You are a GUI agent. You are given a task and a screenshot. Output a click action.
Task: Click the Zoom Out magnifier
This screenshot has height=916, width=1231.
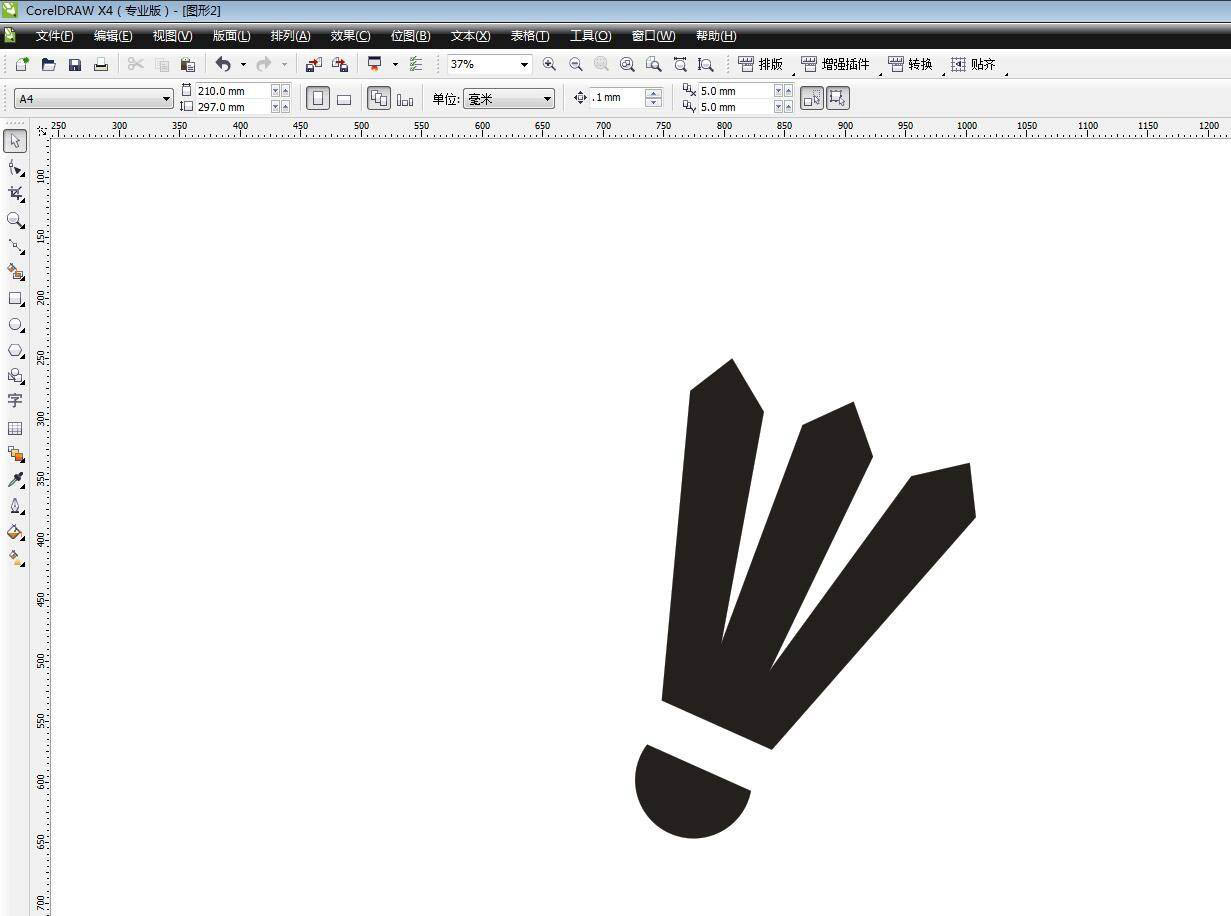[575, 64]
